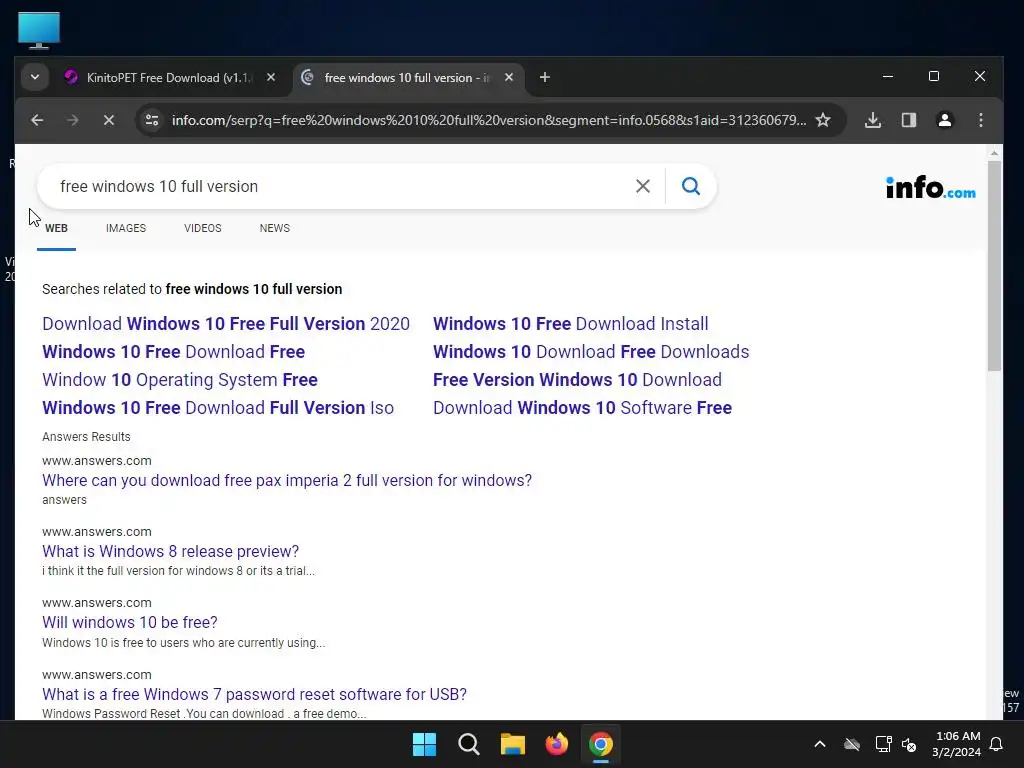The height and width of the screenshot is (768, 1024).
Task: Open the Windows 7 password reset software result
Action: [x=255, y=694]
